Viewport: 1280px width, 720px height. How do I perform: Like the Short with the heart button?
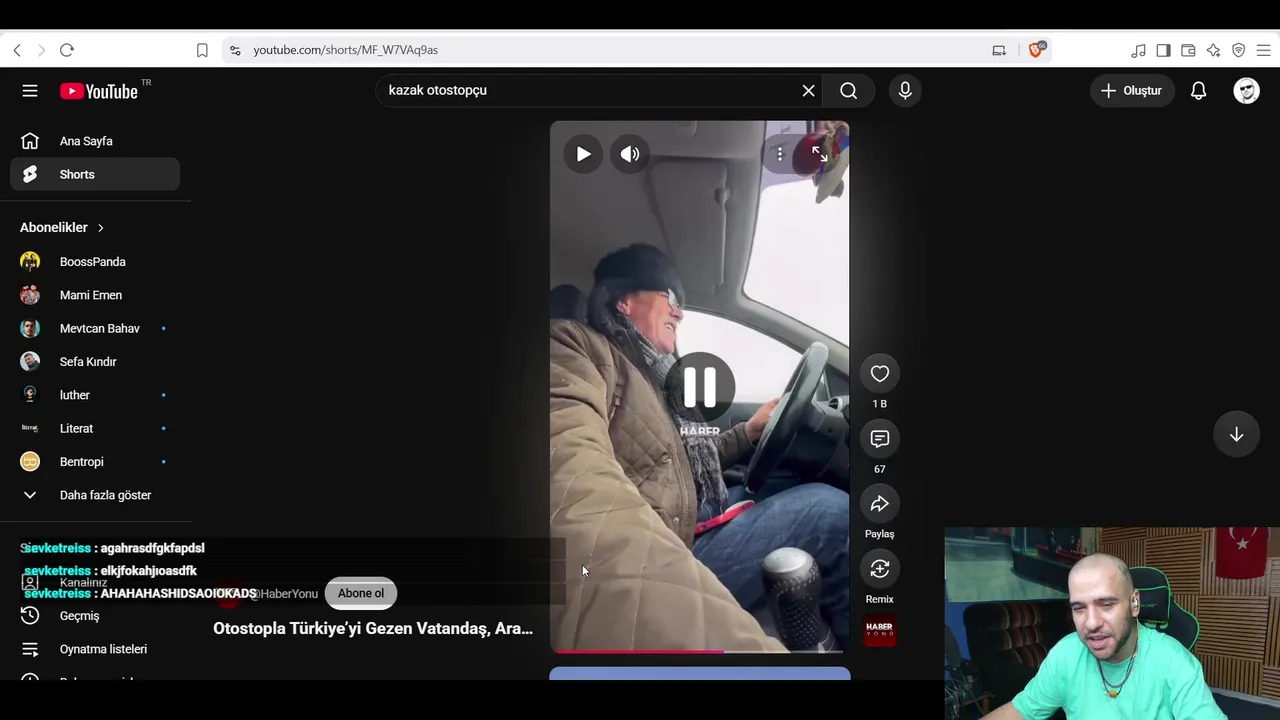(880, 374)
